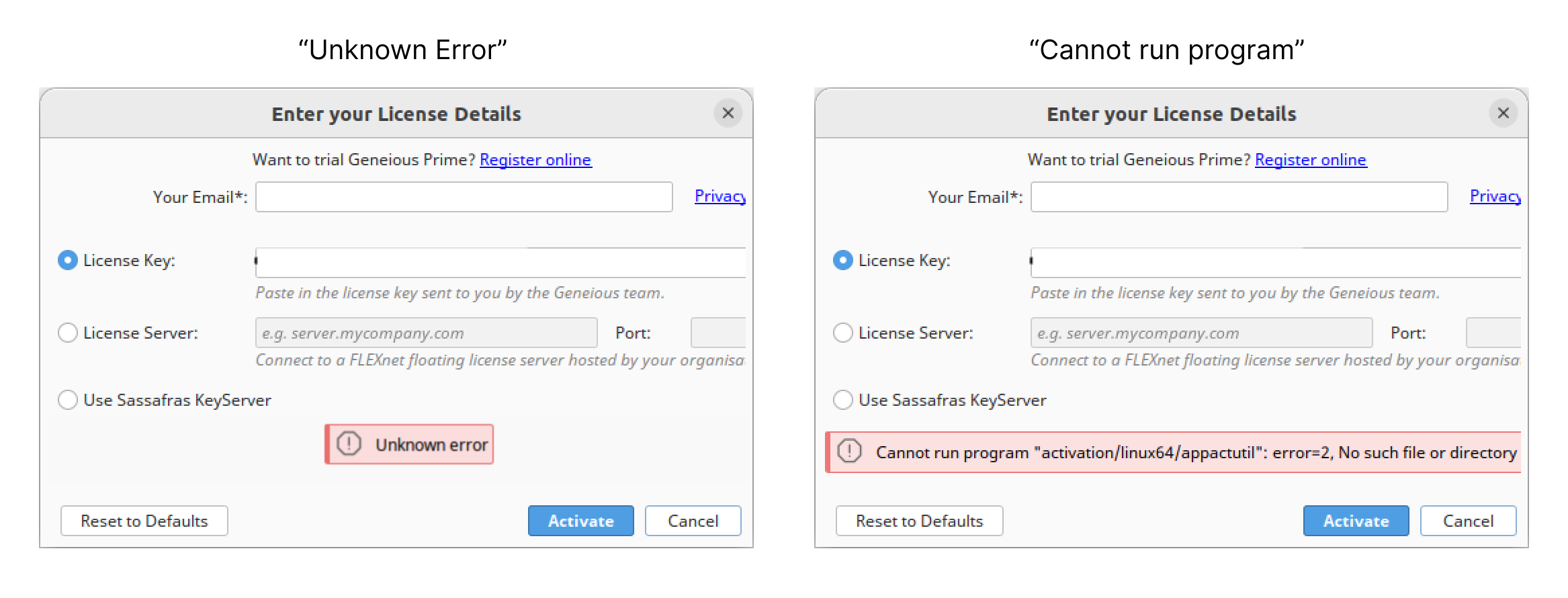This screenshot has width=1568, height=598.
Task: Open Register online link in right dialog
Action: (x=1311, y=160)
